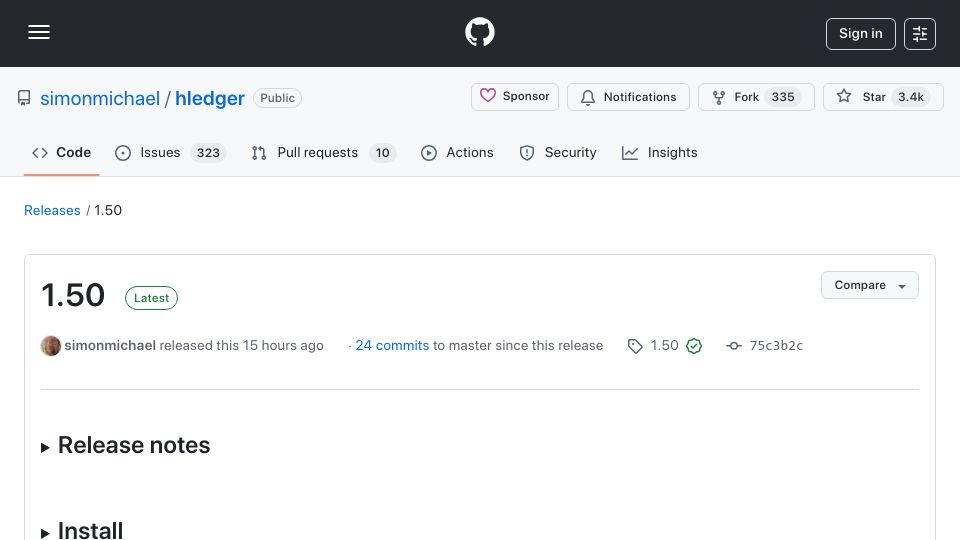Open commit 75c3b2c
960x540 pixels.
tap(776, 345)
